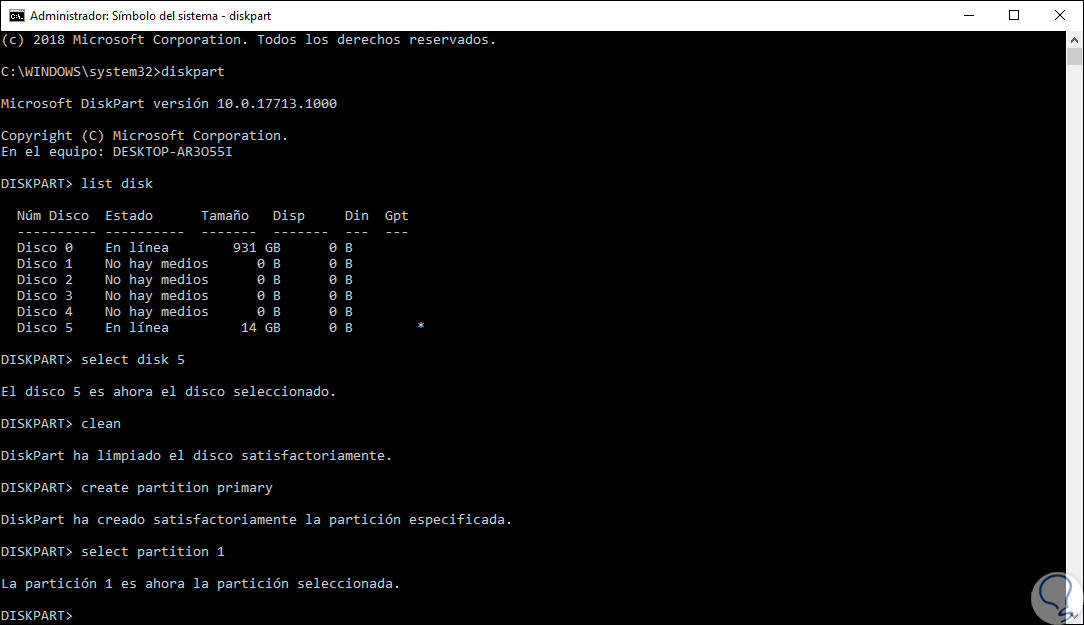
Task: Click 'No hay medios' in Disco 1 row
Action: (x=157, y=263)
